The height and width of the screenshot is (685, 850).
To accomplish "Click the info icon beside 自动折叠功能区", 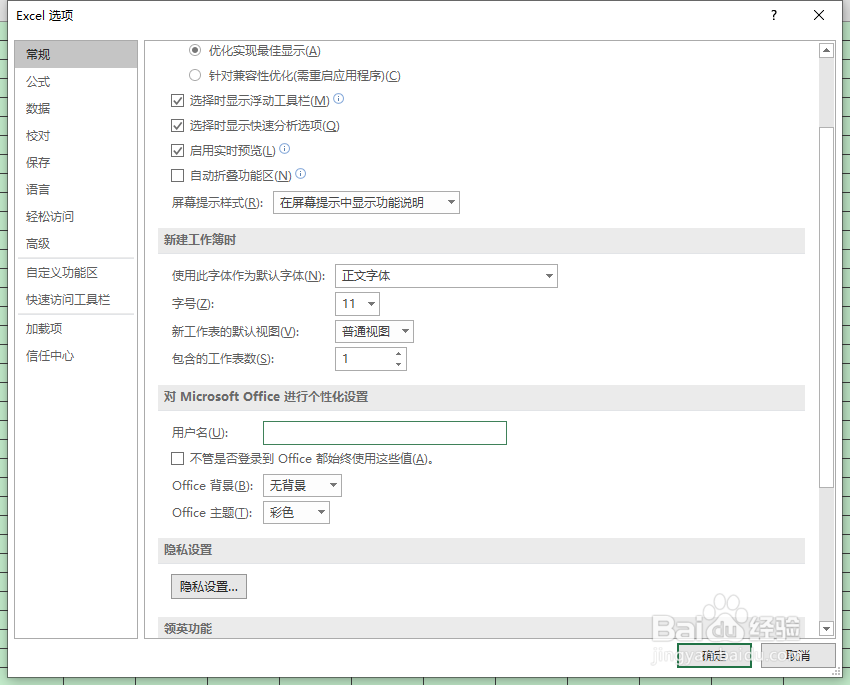I will coord(298,175).
